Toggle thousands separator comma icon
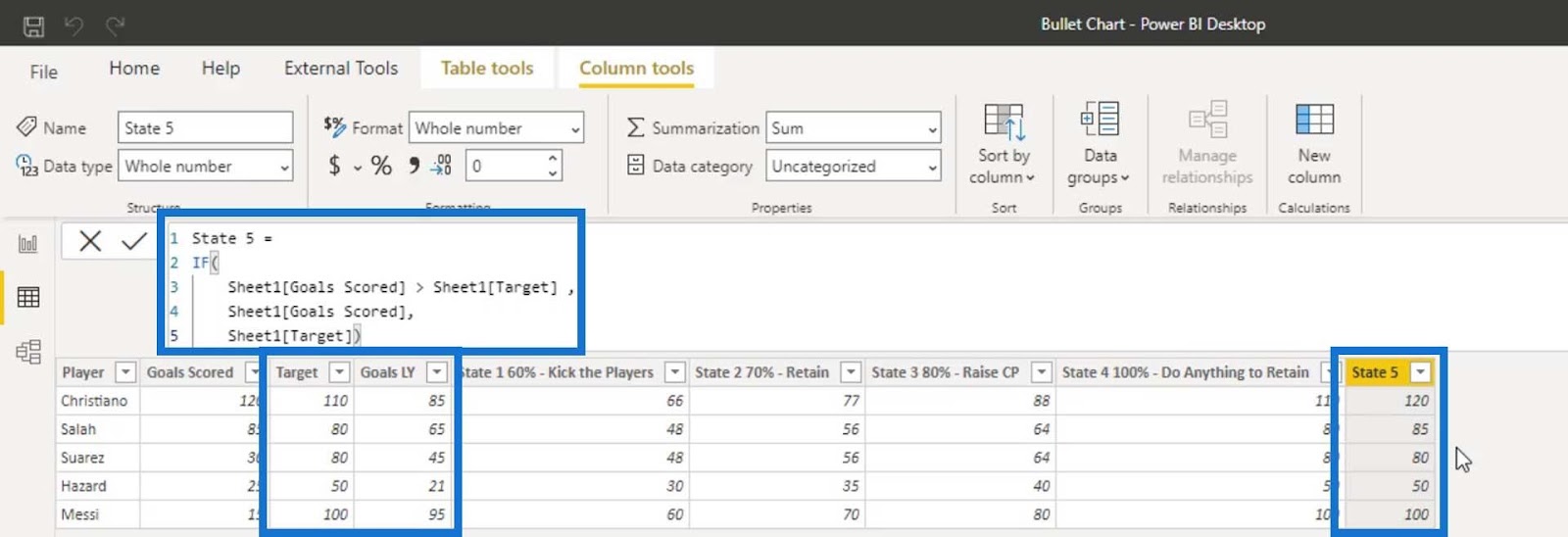The height and width of the screenshot is (537, 1568). coord(414,165)
